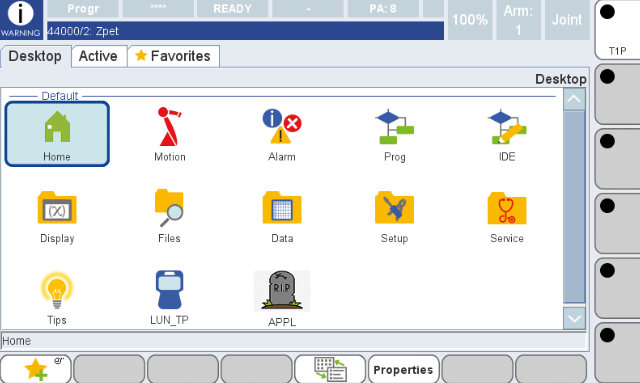Open the LUN_TP teach pendant icon
640x383 pixels.
click(x=169, y=298)
